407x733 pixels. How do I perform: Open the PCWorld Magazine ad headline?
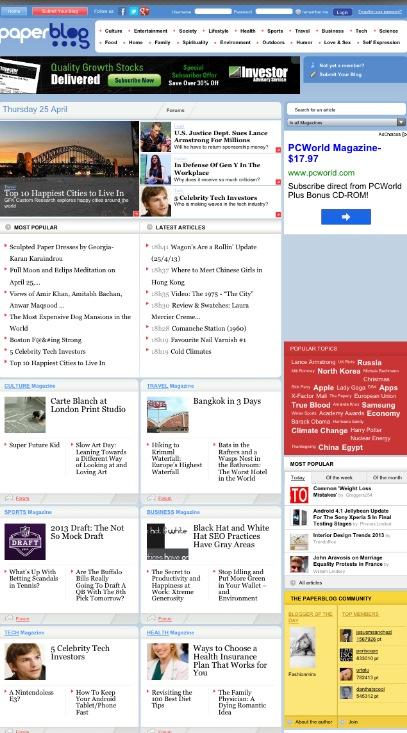[335, 153]
